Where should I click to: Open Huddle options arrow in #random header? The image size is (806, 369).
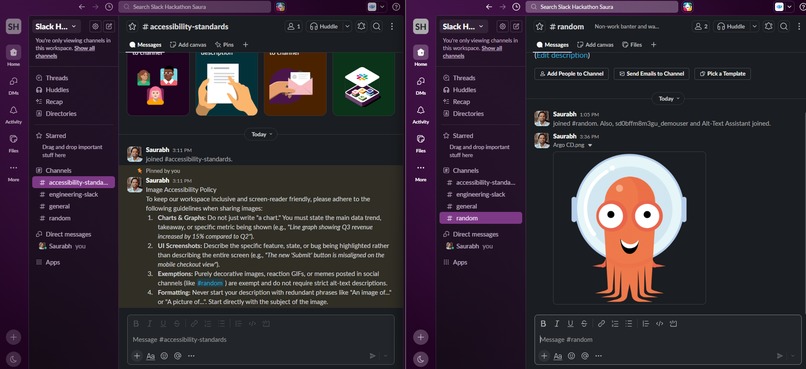coord(754,26)
